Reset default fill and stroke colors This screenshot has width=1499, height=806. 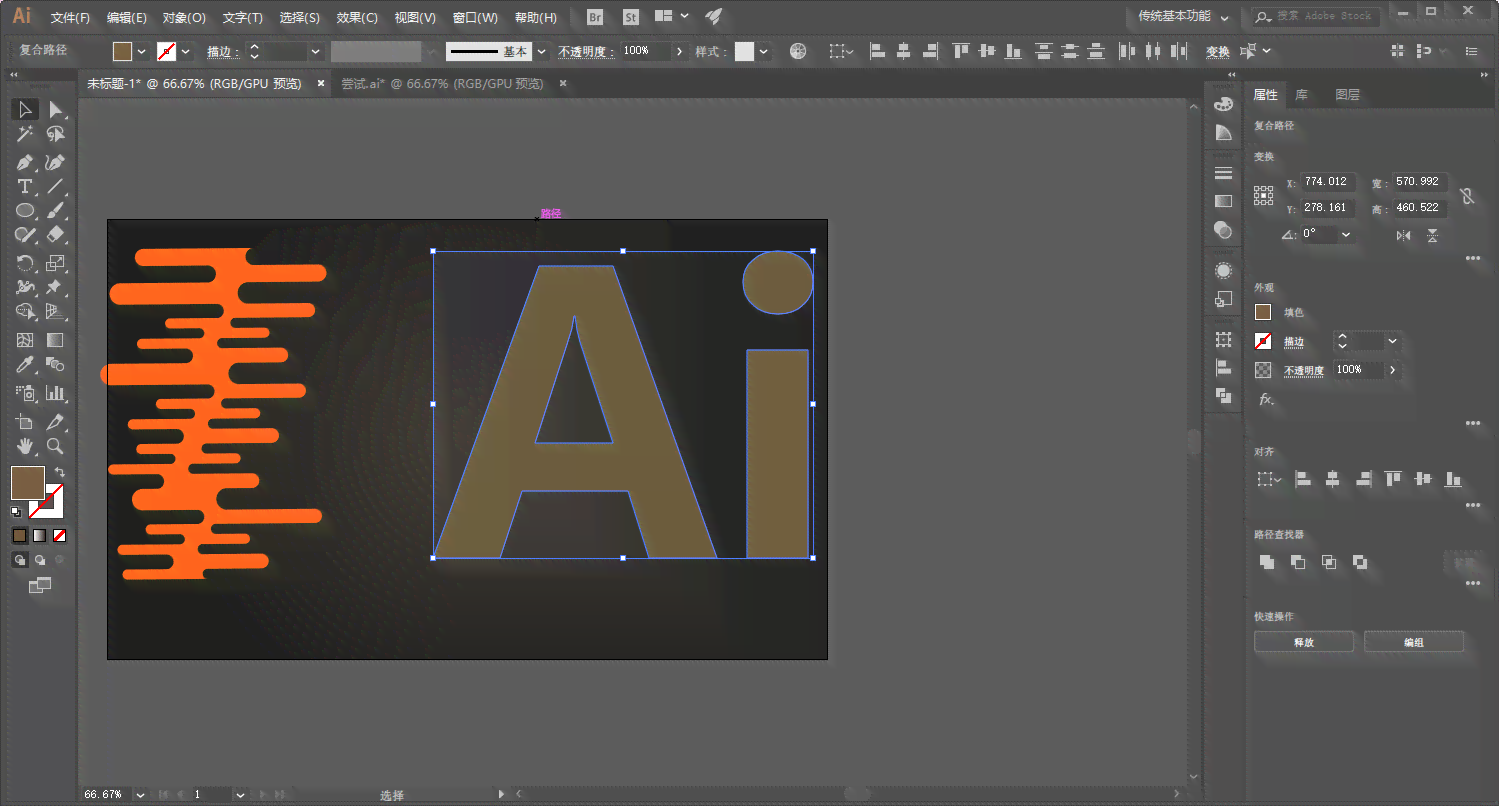point(16,512)
